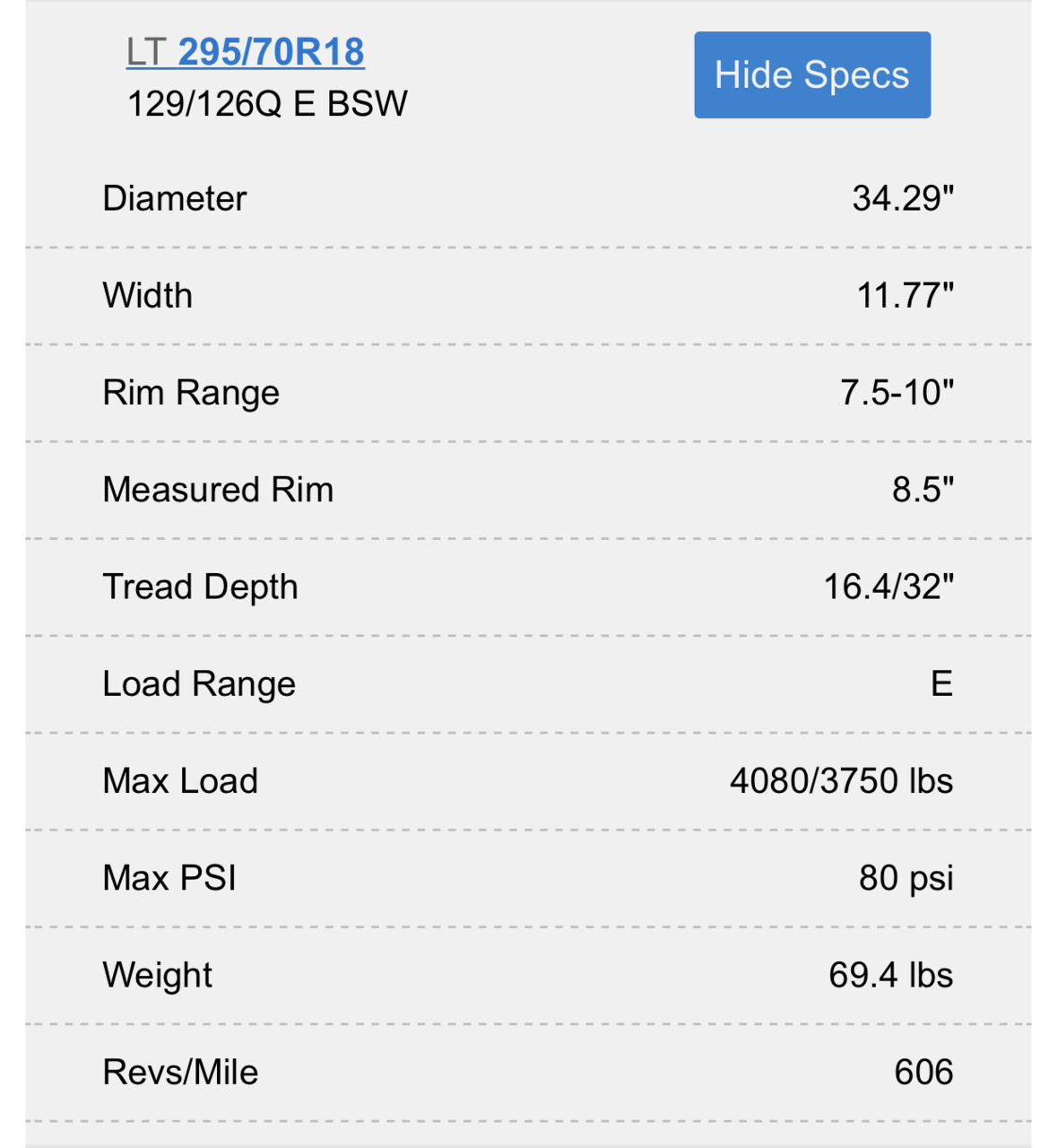Image resolution: width=1057 pixels, height=1148 pixels.
Task: Click the Hide Specs button
Action: tap(812, 74)
